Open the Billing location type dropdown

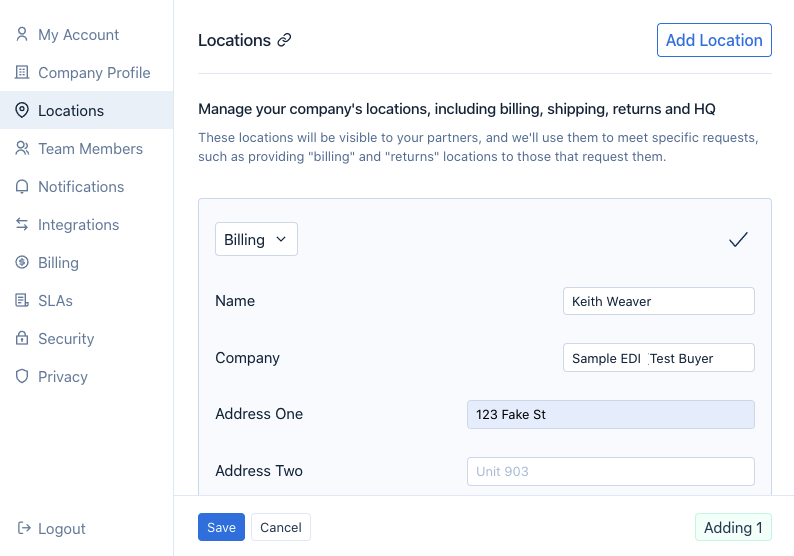coord(256,239)
